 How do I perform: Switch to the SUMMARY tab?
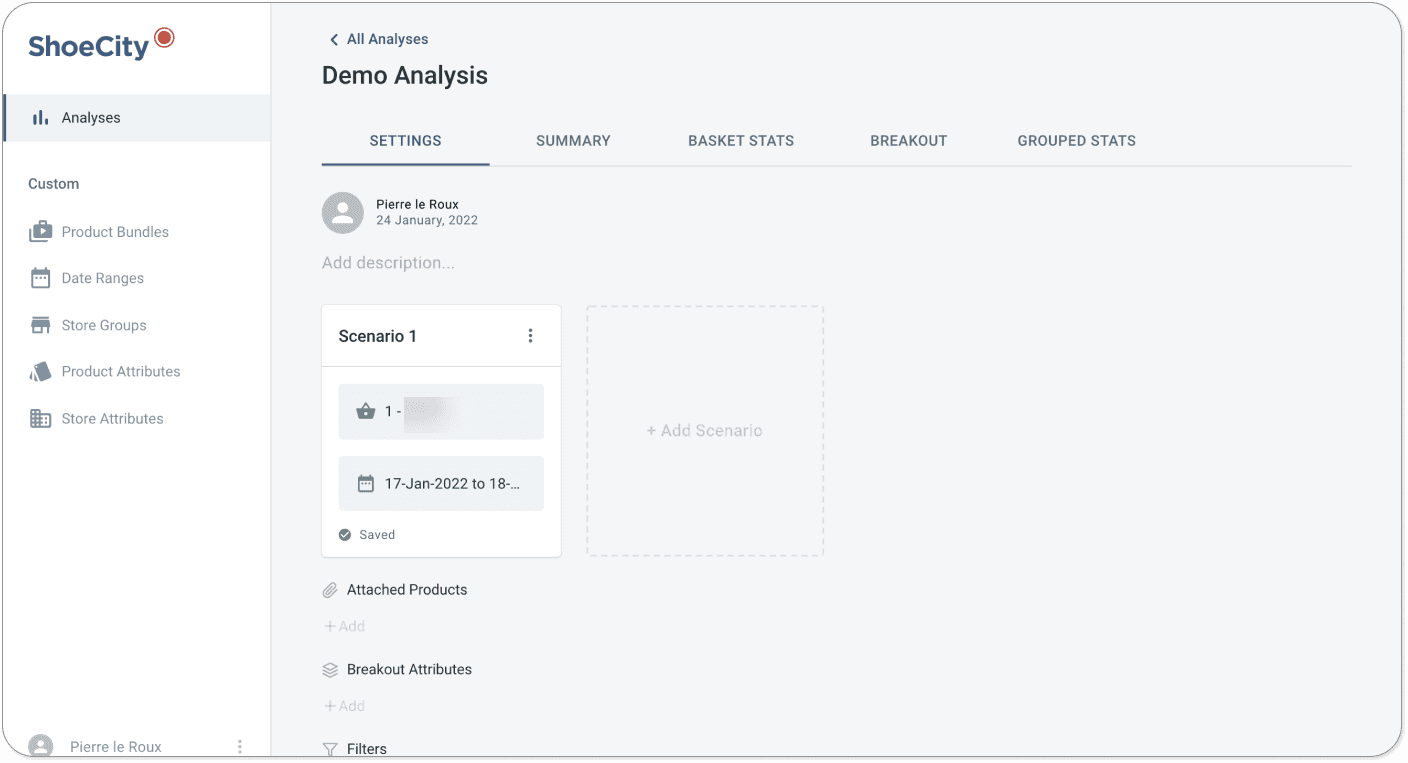pyautogui.click(x=573, y=141)
